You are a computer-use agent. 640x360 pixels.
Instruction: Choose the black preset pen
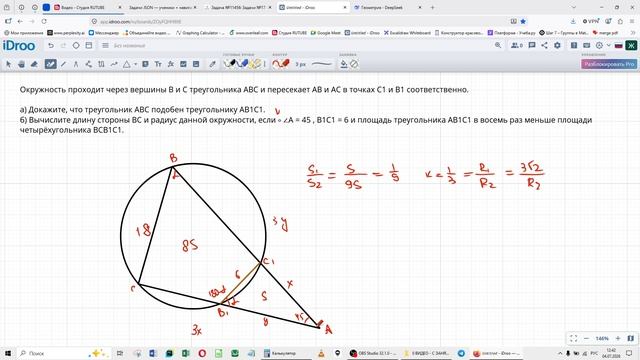230,64
